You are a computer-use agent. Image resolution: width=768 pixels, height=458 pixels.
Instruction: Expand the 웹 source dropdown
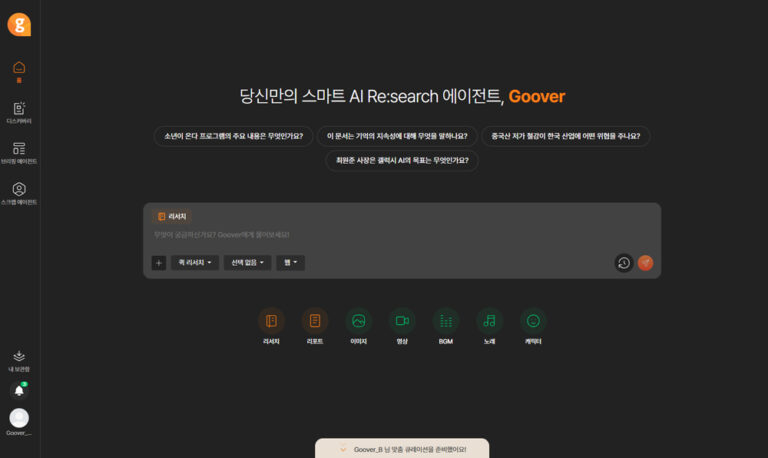click(x=290, y=263)
